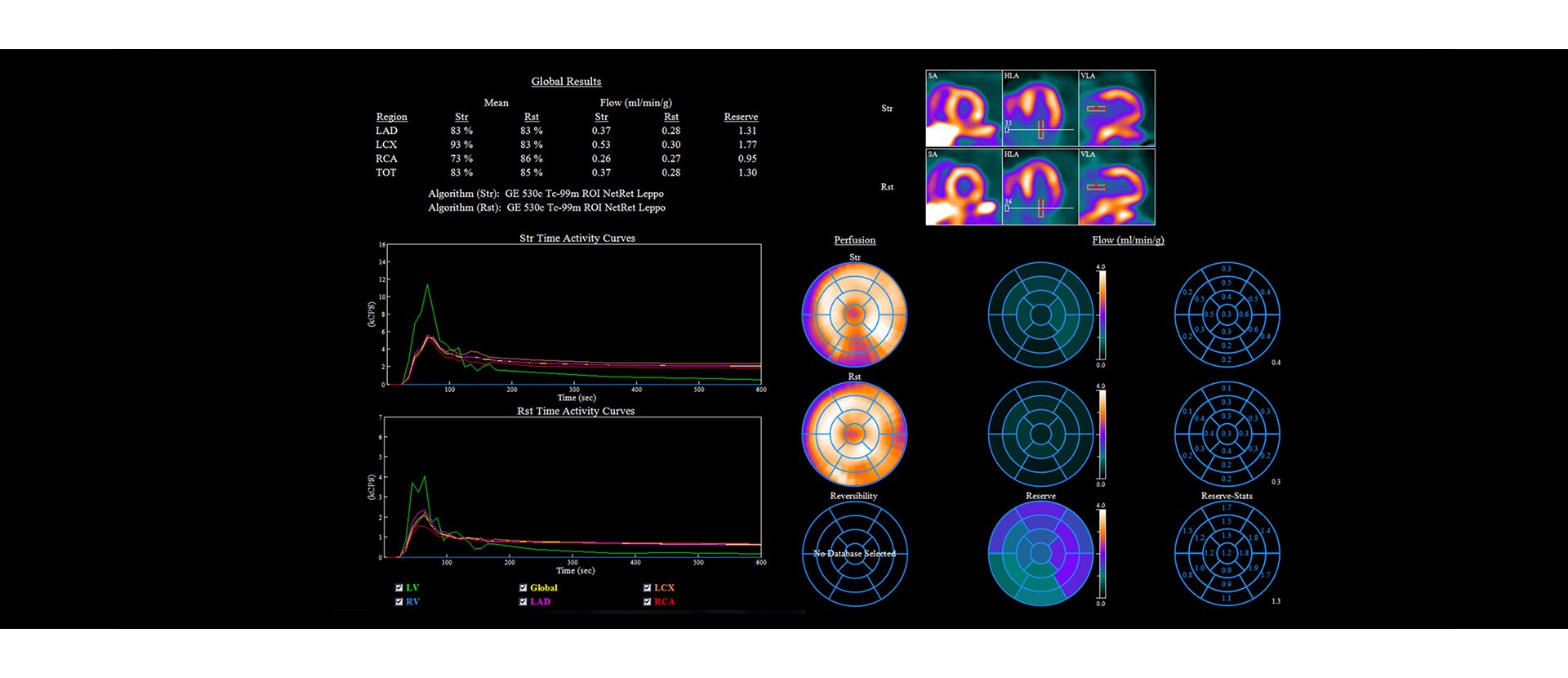Click the Str perfusion polar map

click(x=854, y=314)
